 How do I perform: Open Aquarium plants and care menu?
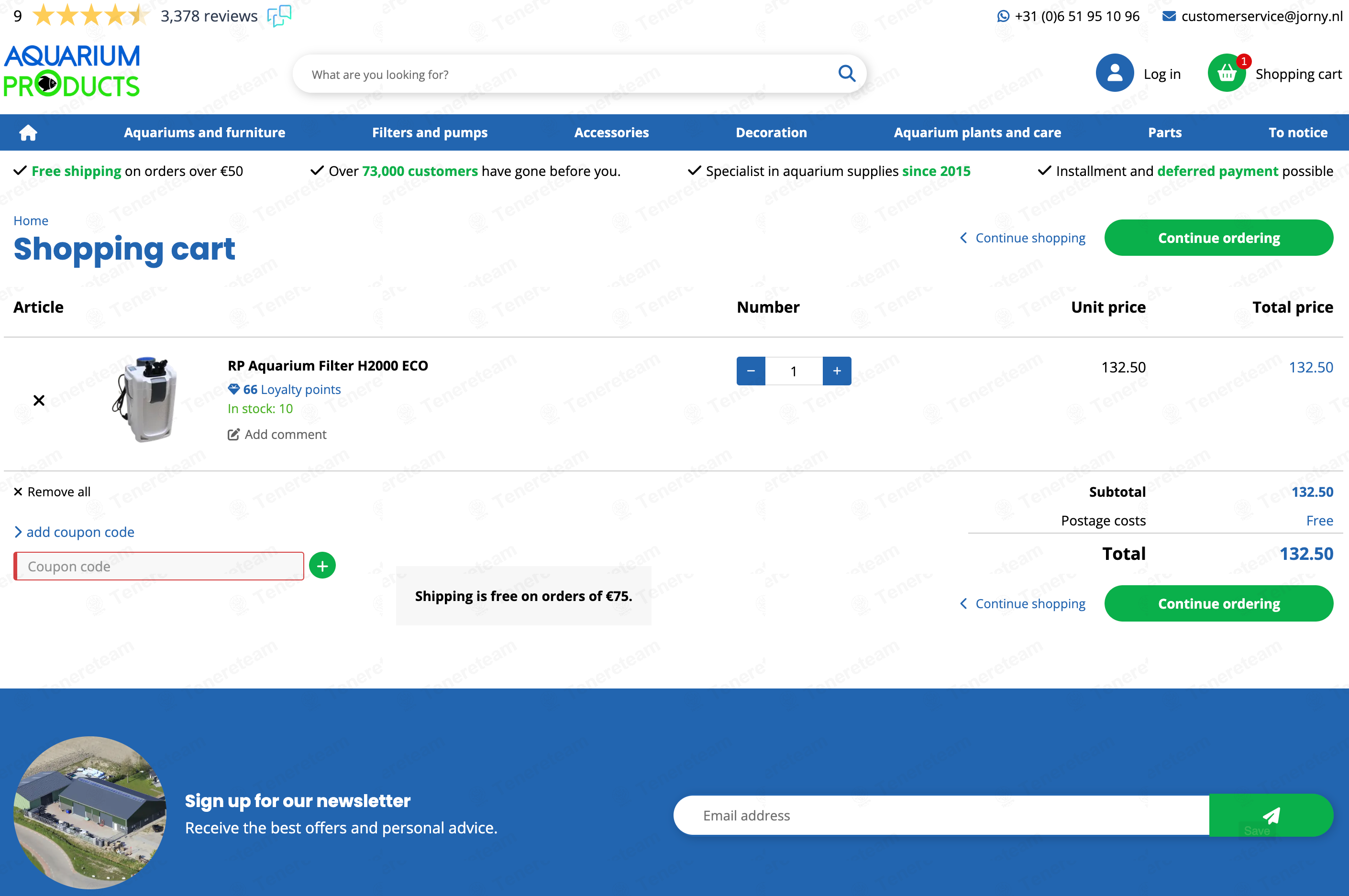tap(977, 132)
